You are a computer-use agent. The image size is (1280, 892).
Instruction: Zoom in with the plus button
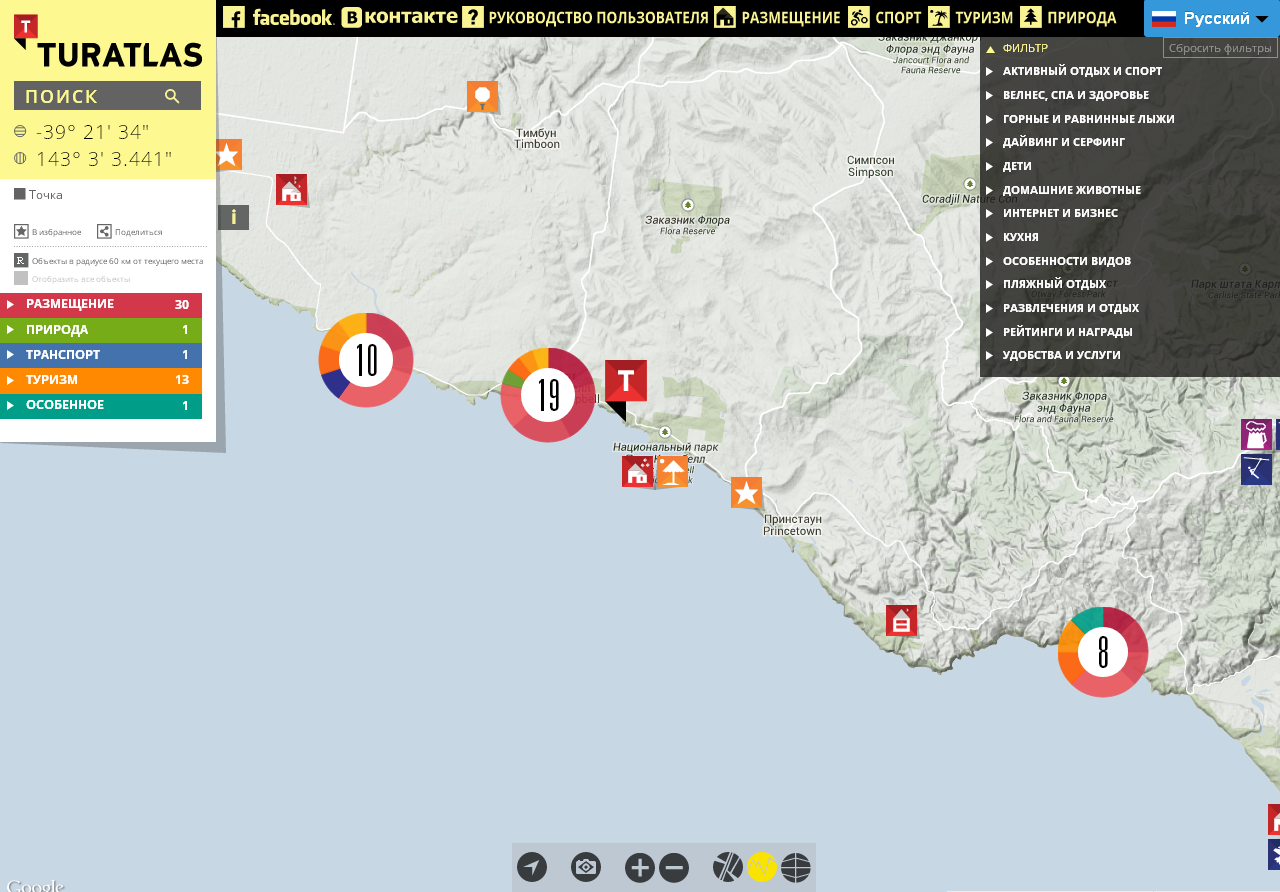[x=640, y=868]
